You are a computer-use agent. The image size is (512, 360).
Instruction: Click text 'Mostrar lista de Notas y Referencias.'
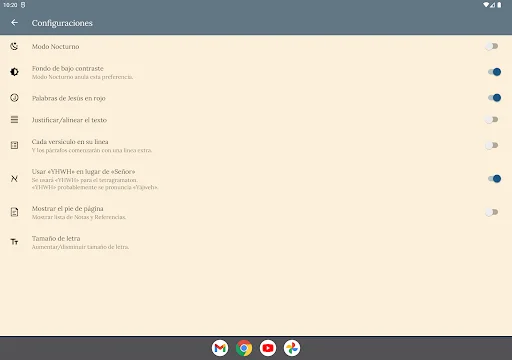tap(79, 217)
